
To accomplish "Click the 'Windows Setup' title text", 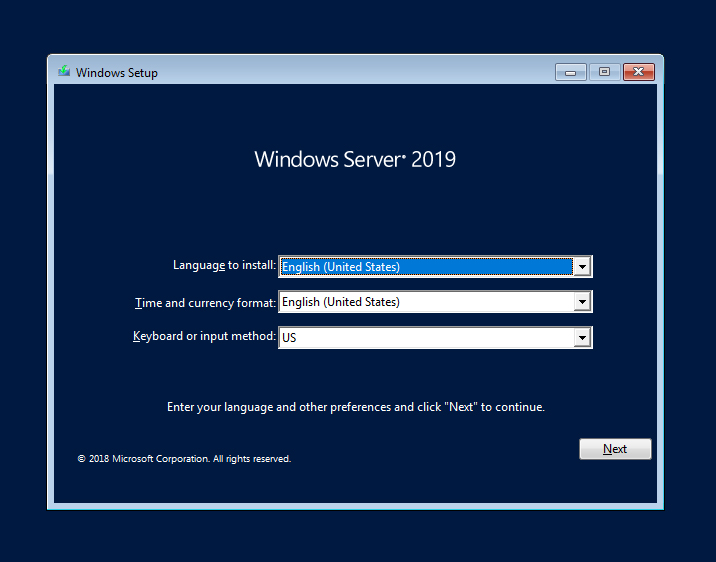I will click(117, 73).
